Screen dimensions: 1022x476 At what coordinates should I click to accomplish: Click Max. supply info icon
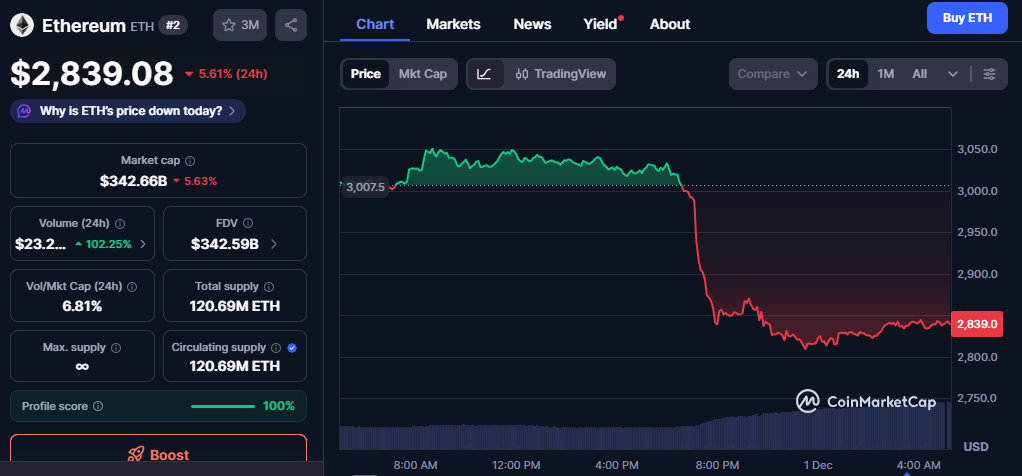[x=116, y=348]
